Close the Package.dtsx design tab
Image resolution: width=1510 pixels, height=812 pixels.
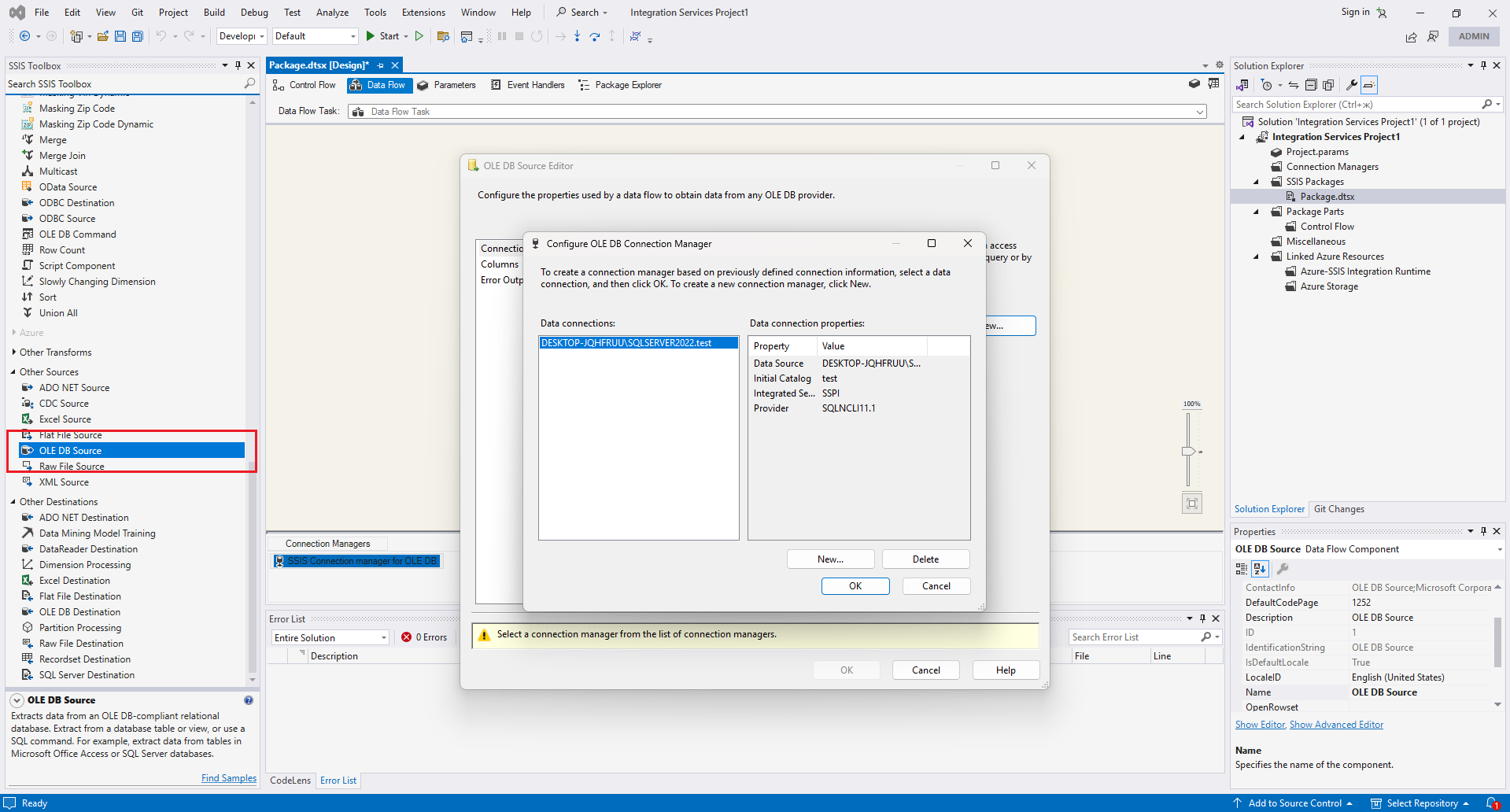[395, 65]
